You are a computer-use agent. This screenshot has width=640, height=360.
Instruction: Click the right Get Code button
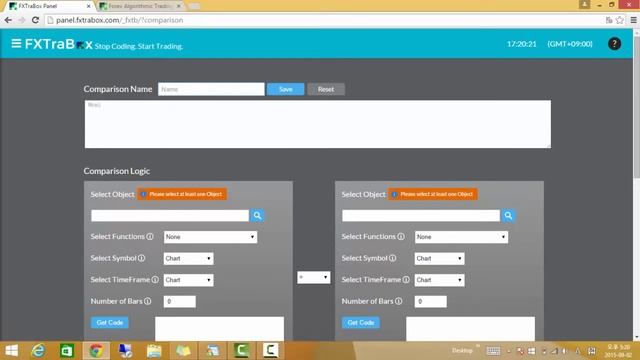[x=360, y=322]
